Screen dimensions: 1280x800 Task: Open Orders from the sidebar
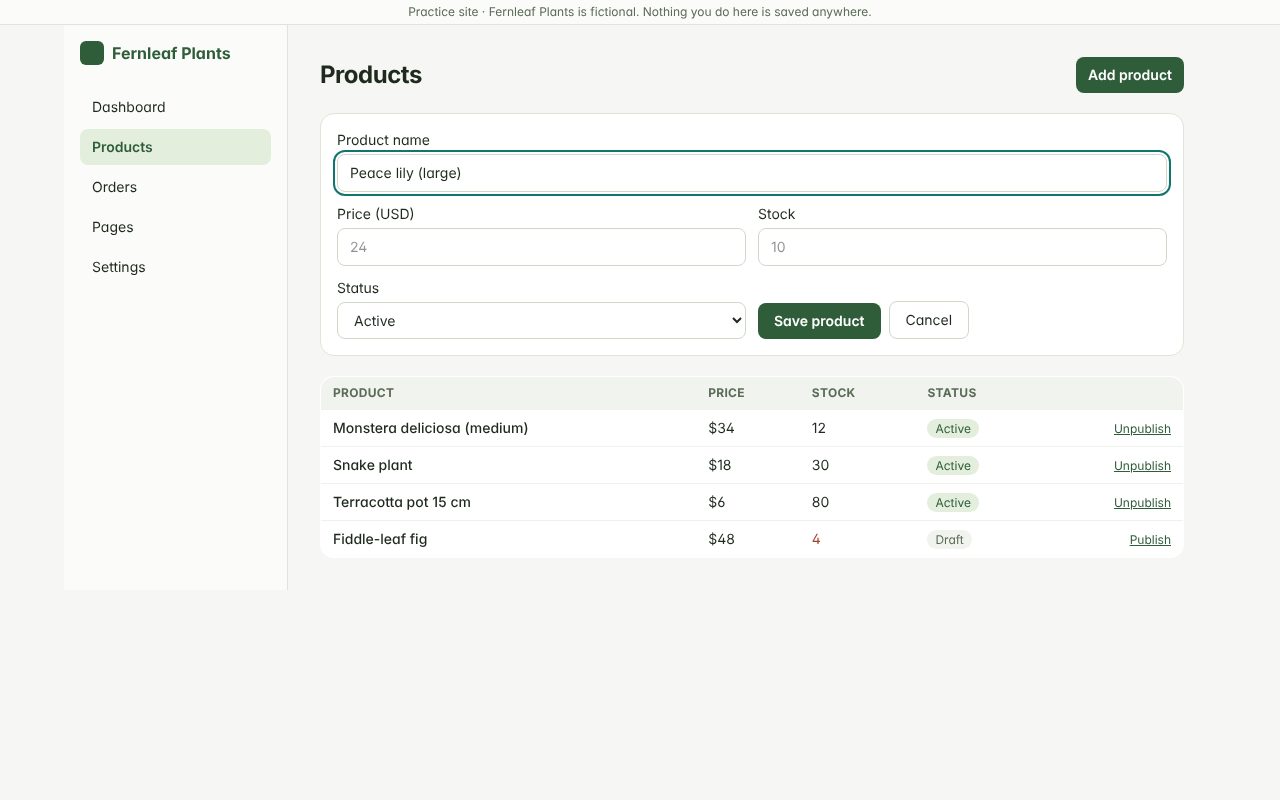(x=175, y=187)
